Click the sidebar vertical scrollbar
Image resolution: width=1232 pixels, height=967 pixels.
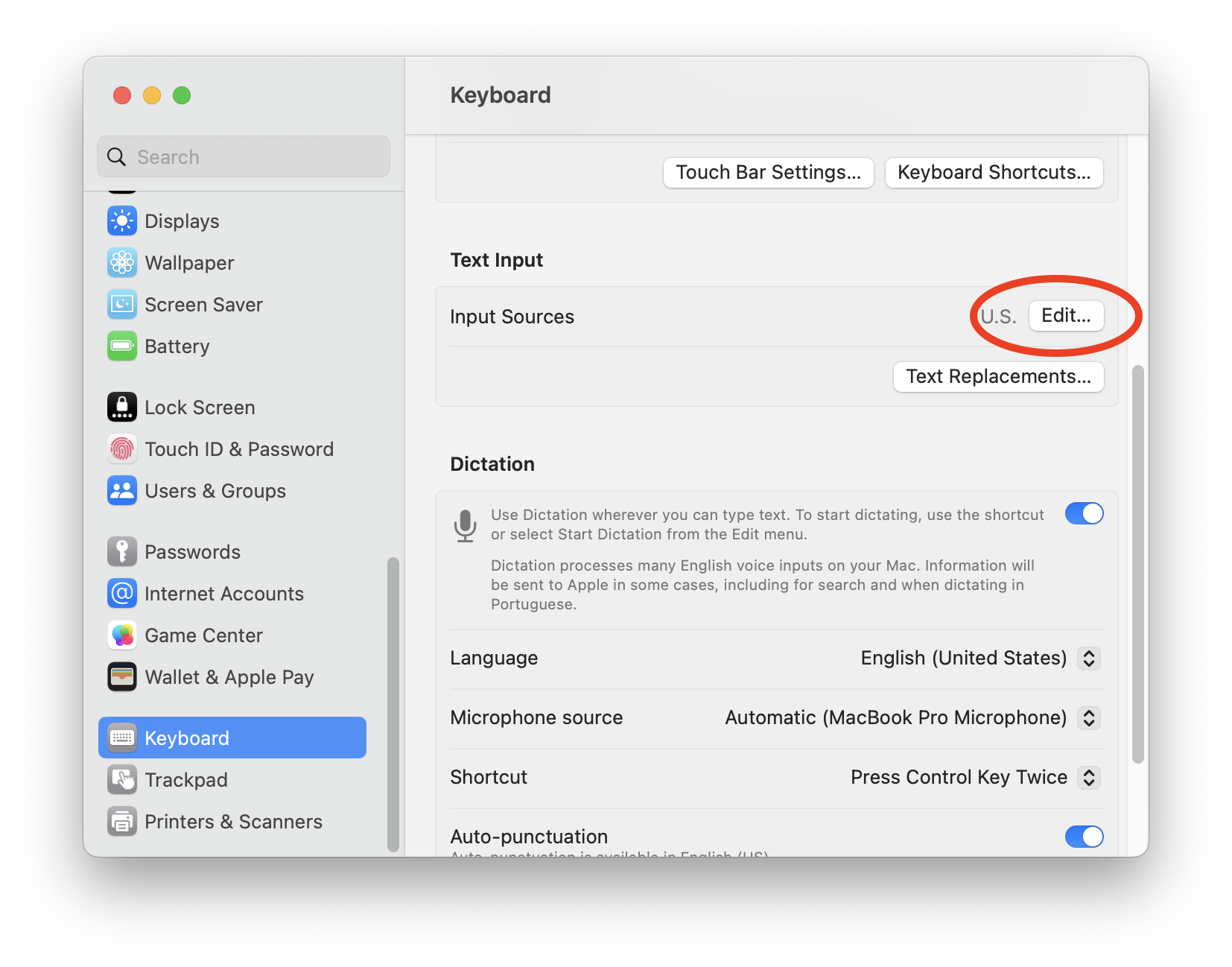pyautogui.click(x=393, y=704)
